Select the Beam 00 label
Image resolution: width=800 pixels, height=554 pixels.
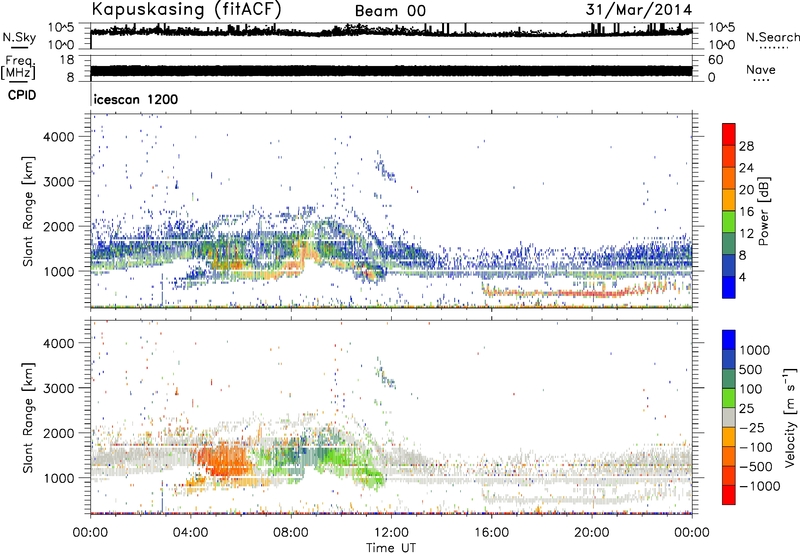click(390, 11)
